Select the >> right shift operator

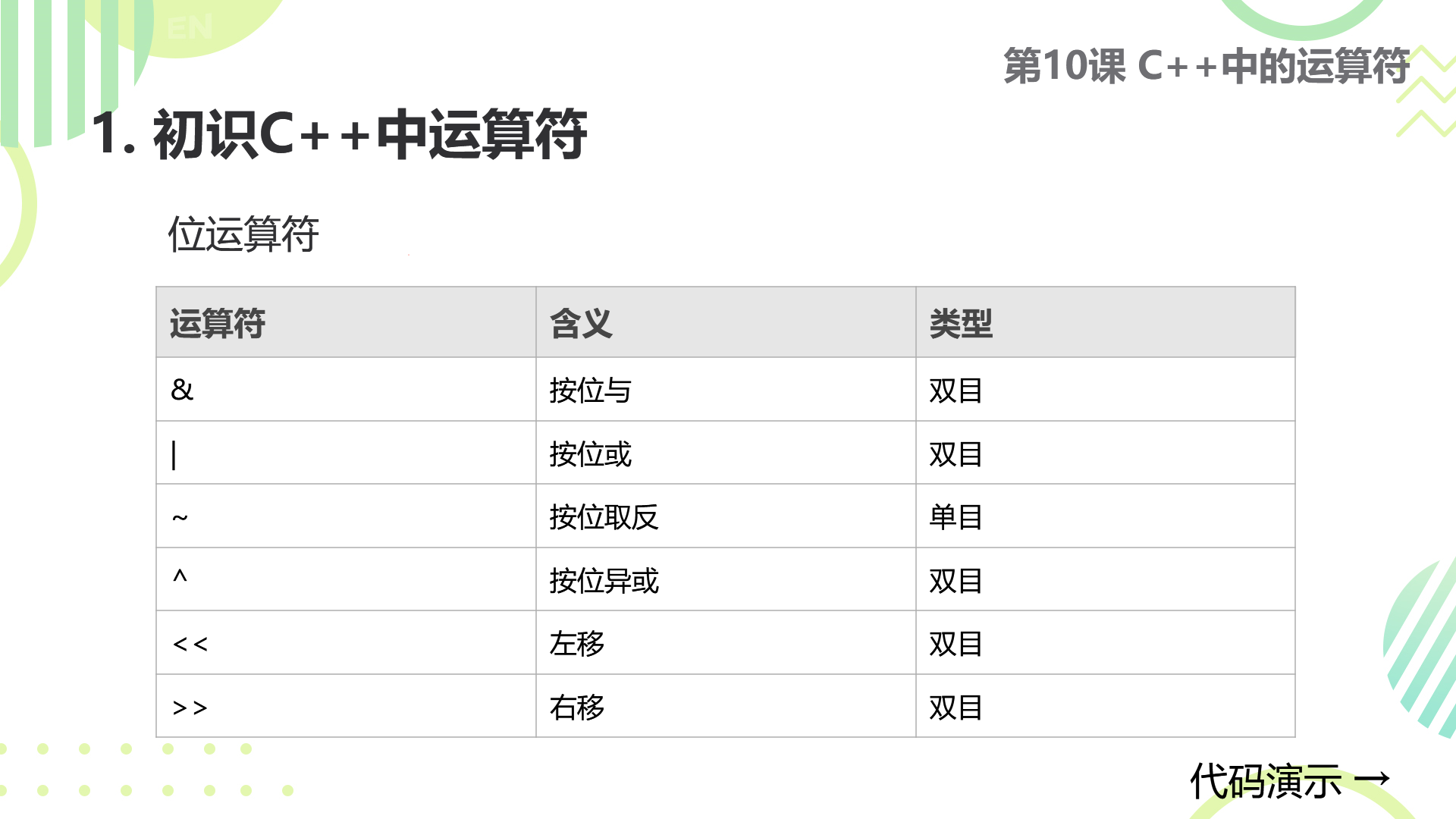190,708
